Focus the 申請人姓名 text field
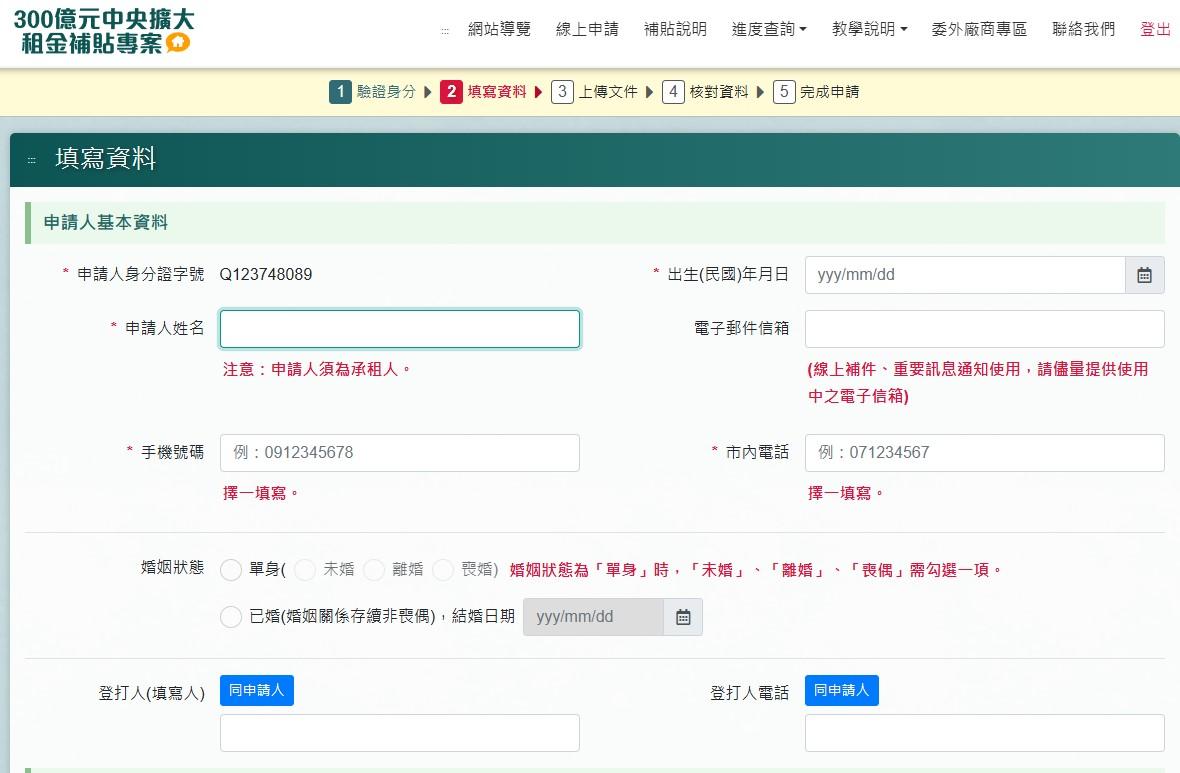The image size is (1180, 773). (400, 329)
